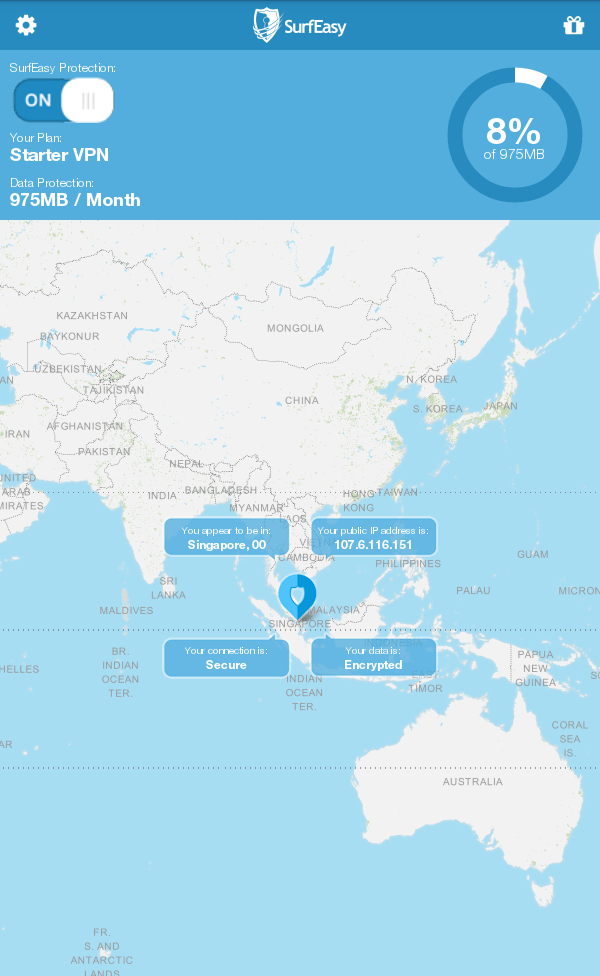Viewport: 600px width, 976px height.
Task: Turn off the SurfEasy Protection switch
Action: (x=63, y=100)
